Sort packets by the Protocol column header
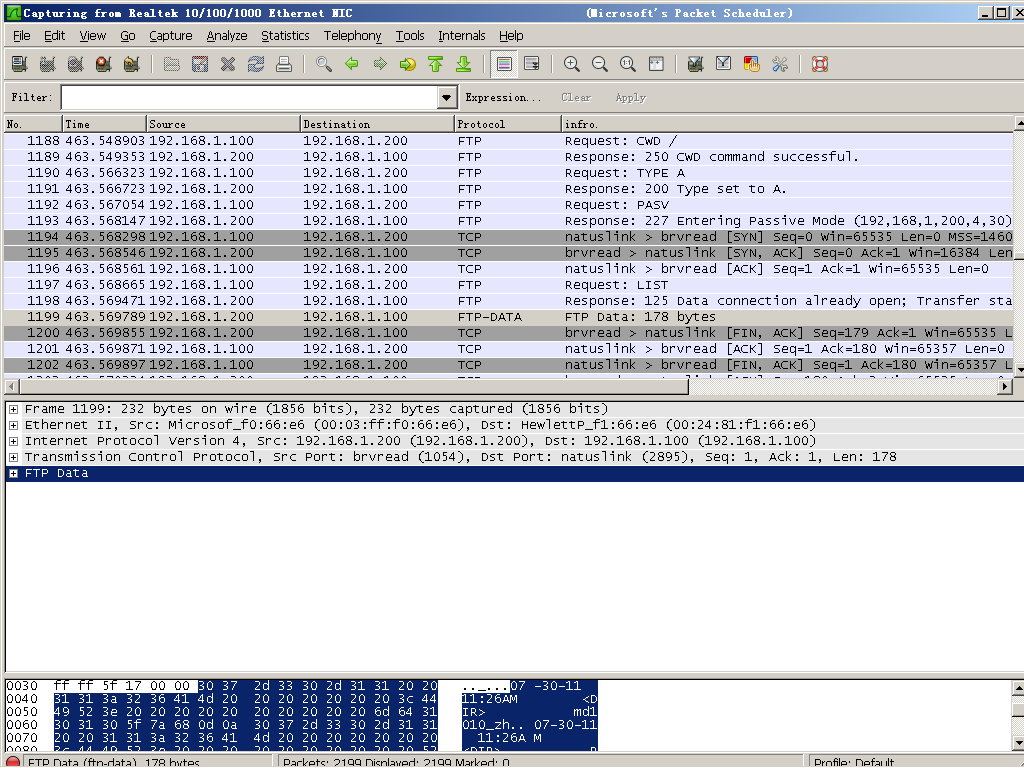Screen dimensions: 1024x768 click(507, 124)
